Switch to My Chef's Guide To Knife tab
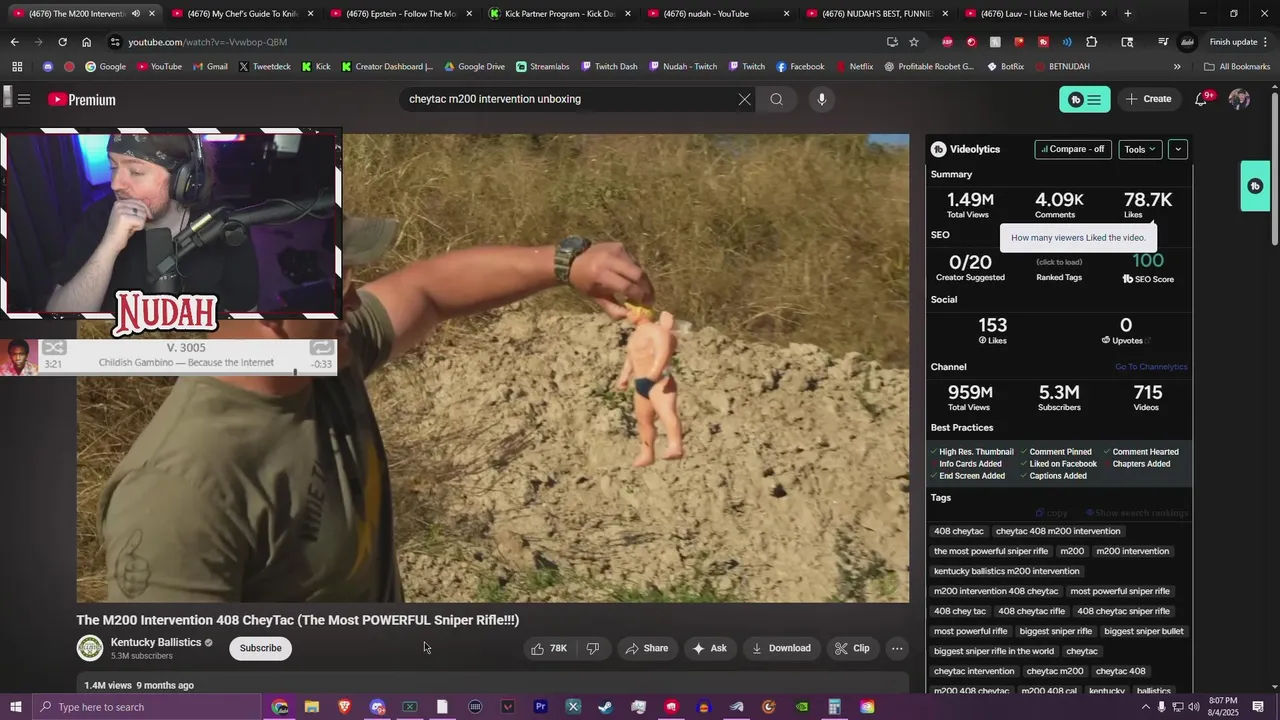The width and height of the screenshot is (1280, 720). point(243,14)
